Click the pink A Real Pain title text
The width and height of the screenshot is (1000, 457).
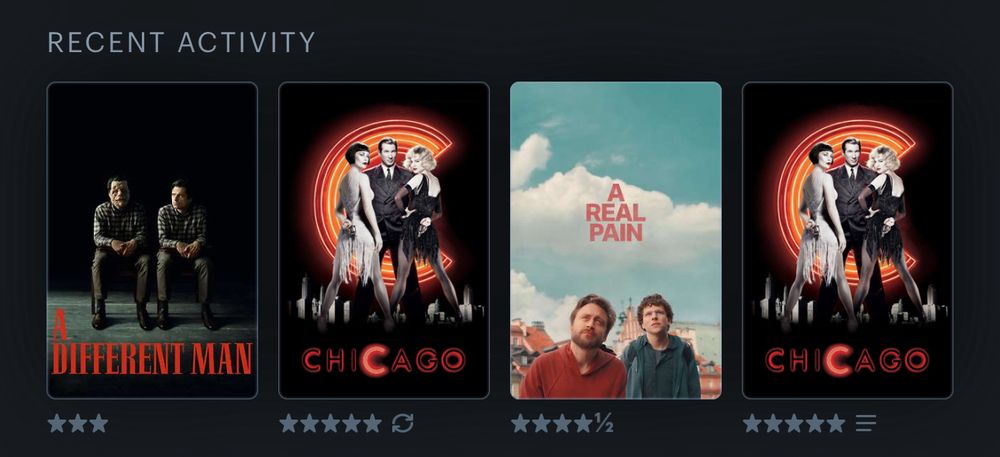coord(615,213)
